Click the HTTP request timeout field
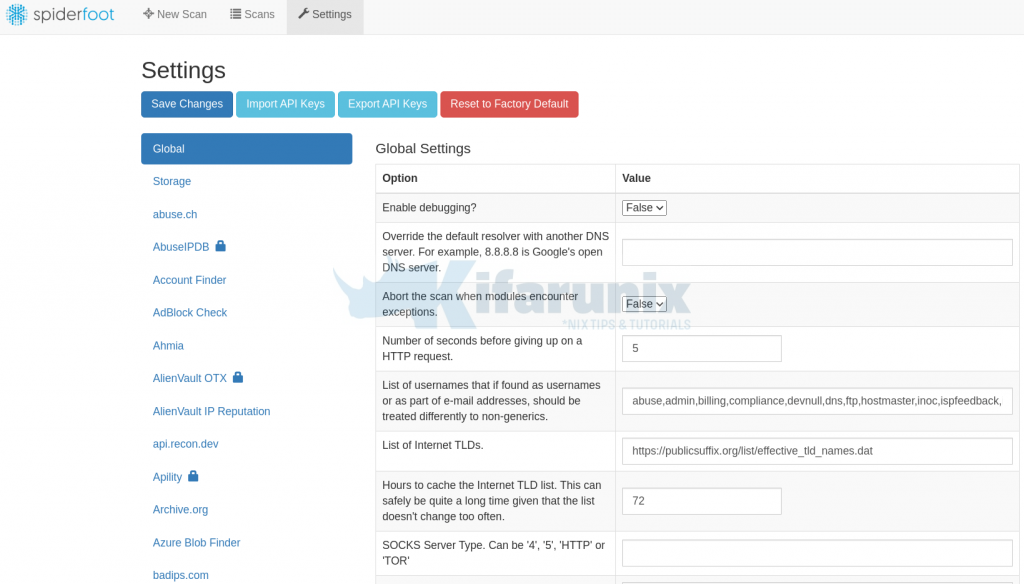 [x=701, y=348]
